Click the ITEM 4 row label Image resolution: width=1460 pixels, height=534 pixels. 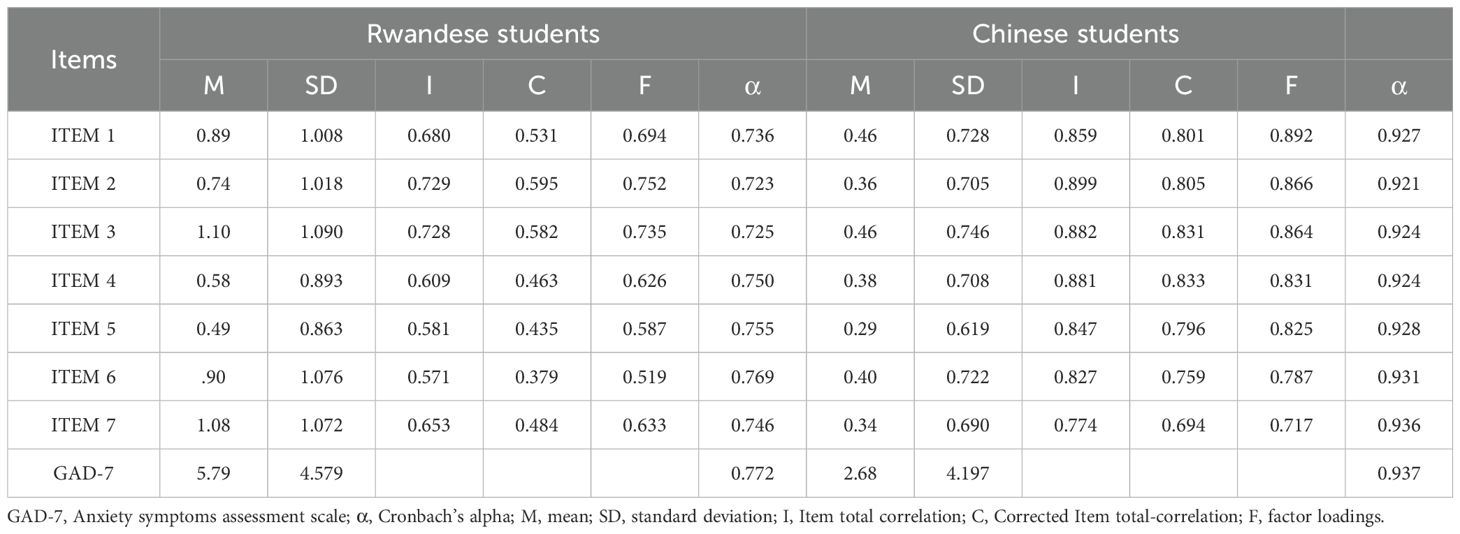[84, 281]
